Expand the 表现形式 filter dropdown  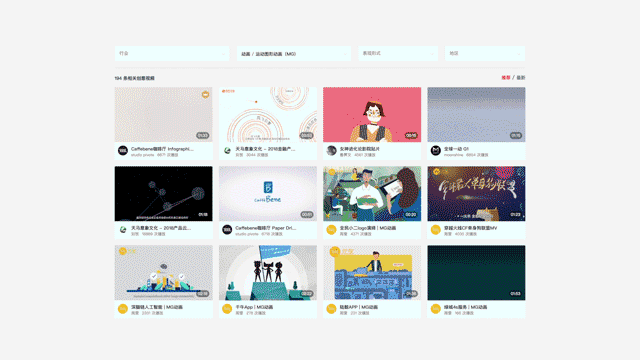tap(398, 53)
